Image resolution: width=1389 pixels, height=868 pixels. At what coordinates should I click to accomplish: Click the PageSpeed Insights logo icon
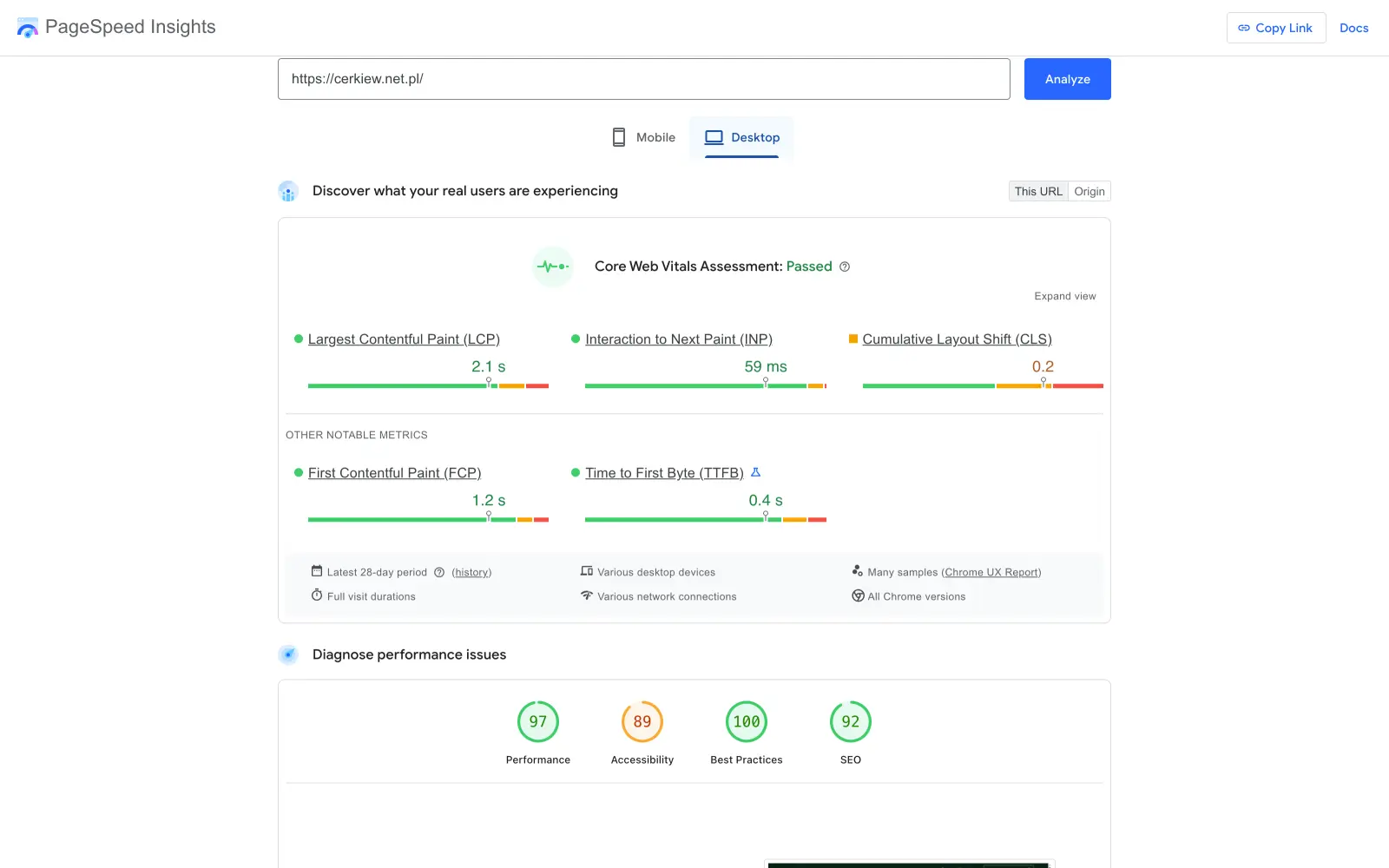pos(28,28)
